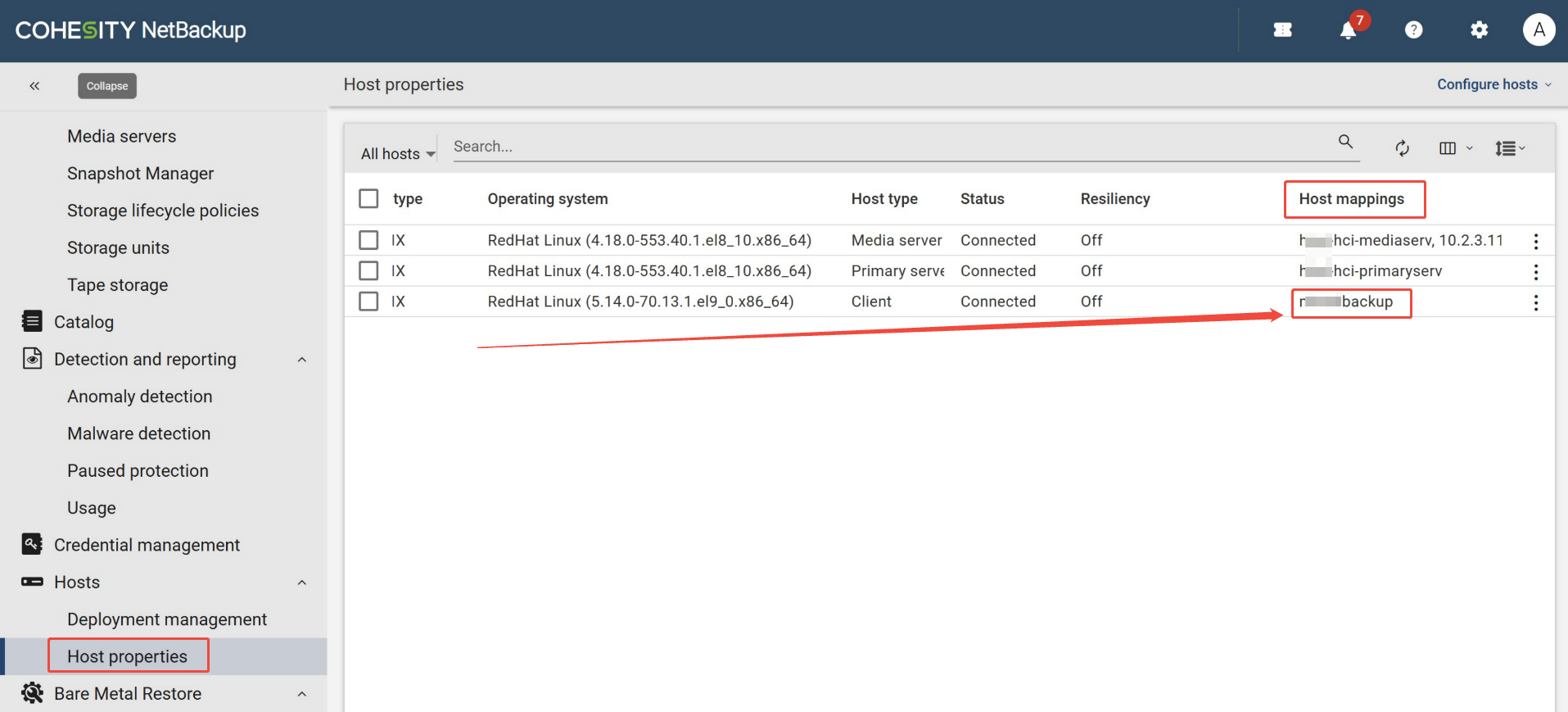1568x712 pixels.
Task: Open the Configure hosts dropdown
Action: 1493,84
